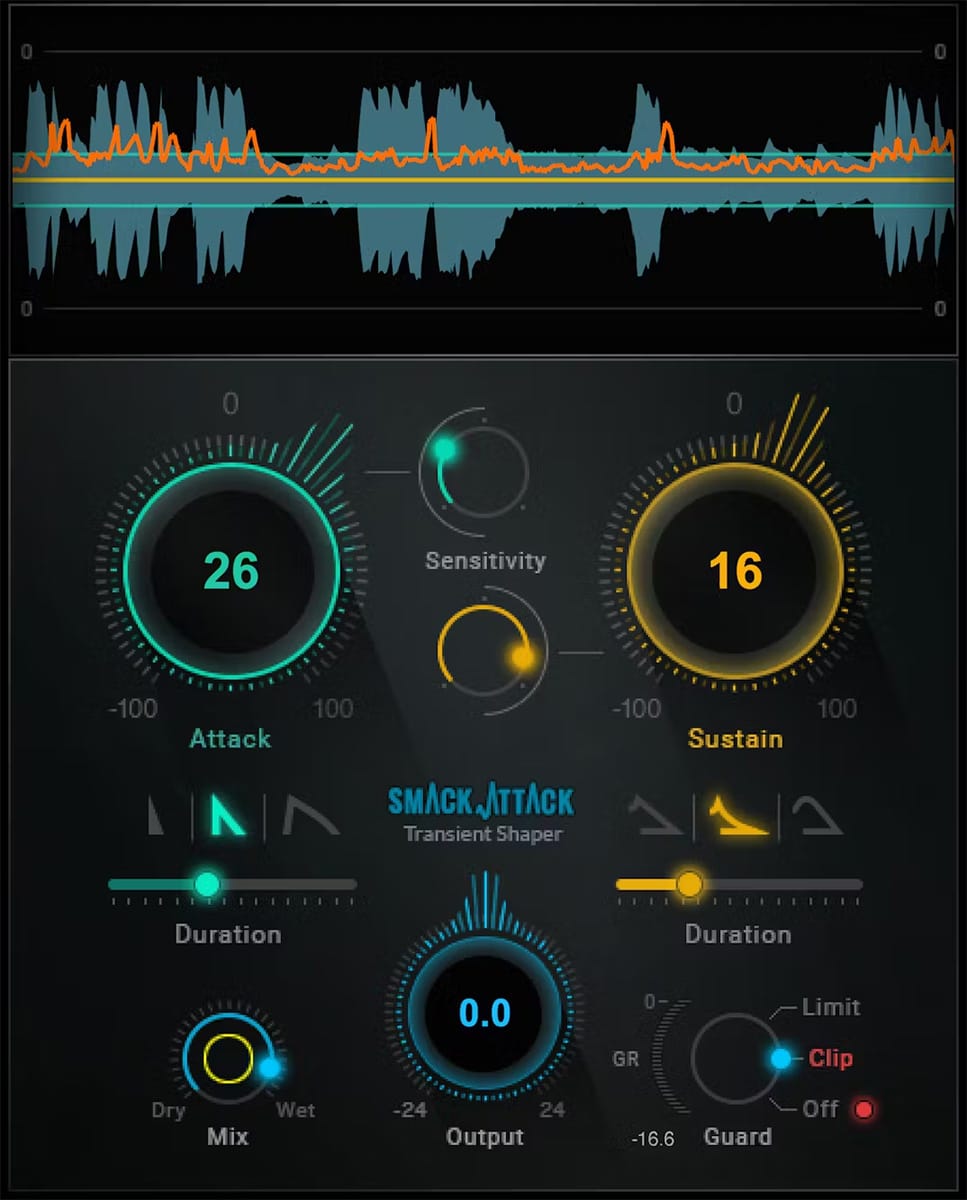The width and height of the screenshot is (967, 1200).
Task: Select the rounded attack shape icon
Action: tap(309, 816)
